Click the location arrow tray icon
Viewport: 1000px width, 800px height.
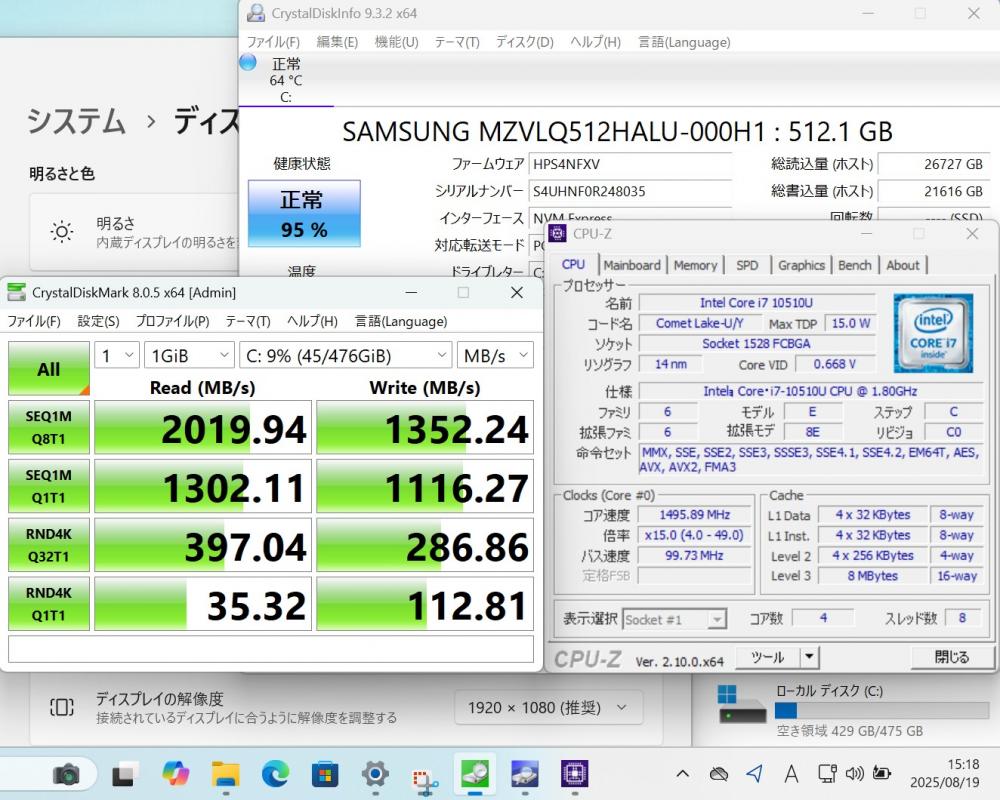[754, 774]
